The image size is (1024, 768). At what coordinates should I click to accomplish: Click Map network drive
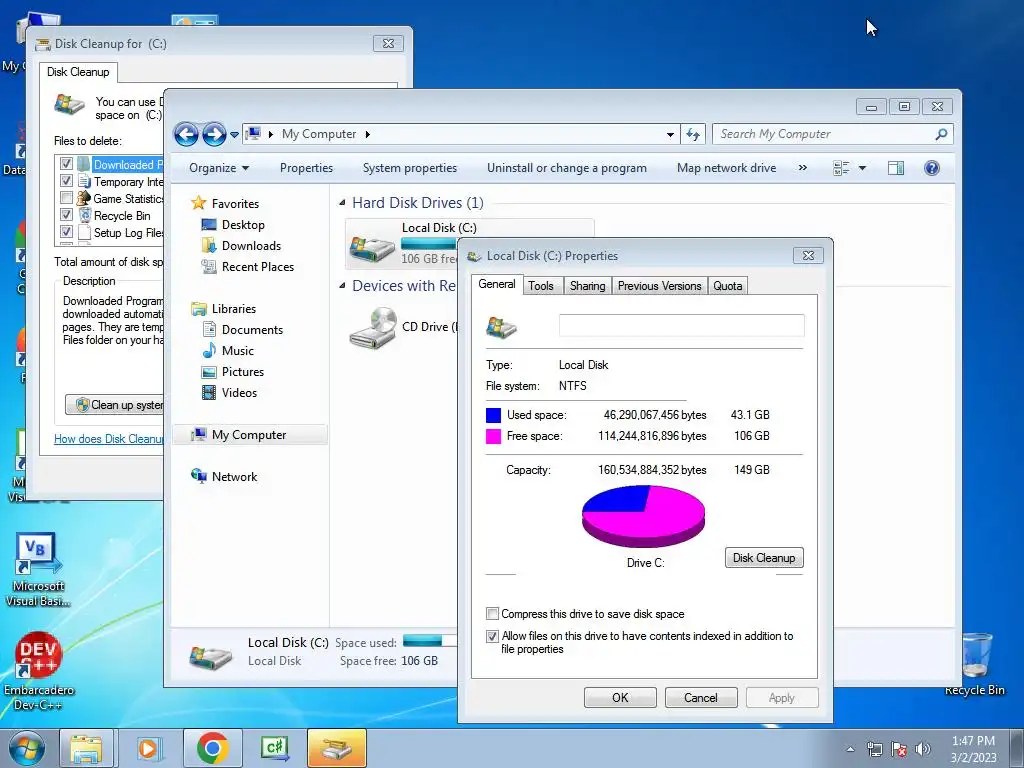click(726, 168)
